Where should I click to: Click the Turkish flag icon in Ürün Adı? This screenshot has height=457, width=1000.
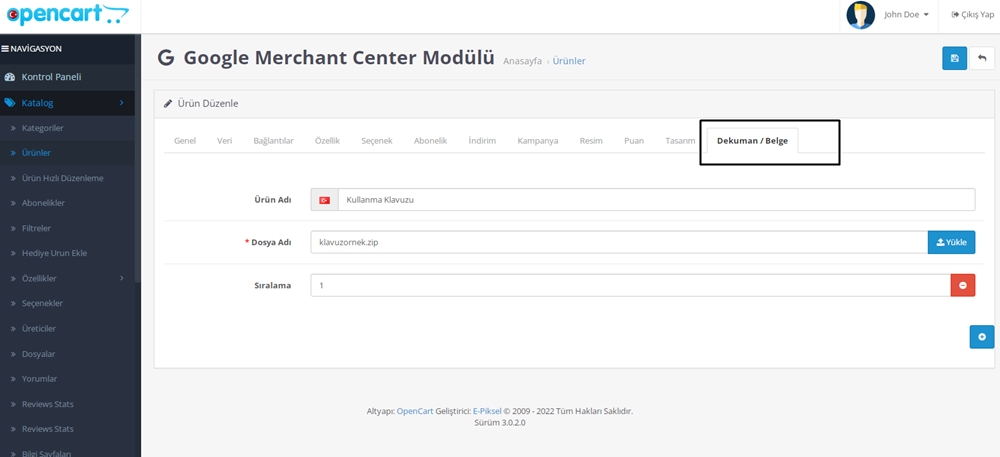(325, 199)
